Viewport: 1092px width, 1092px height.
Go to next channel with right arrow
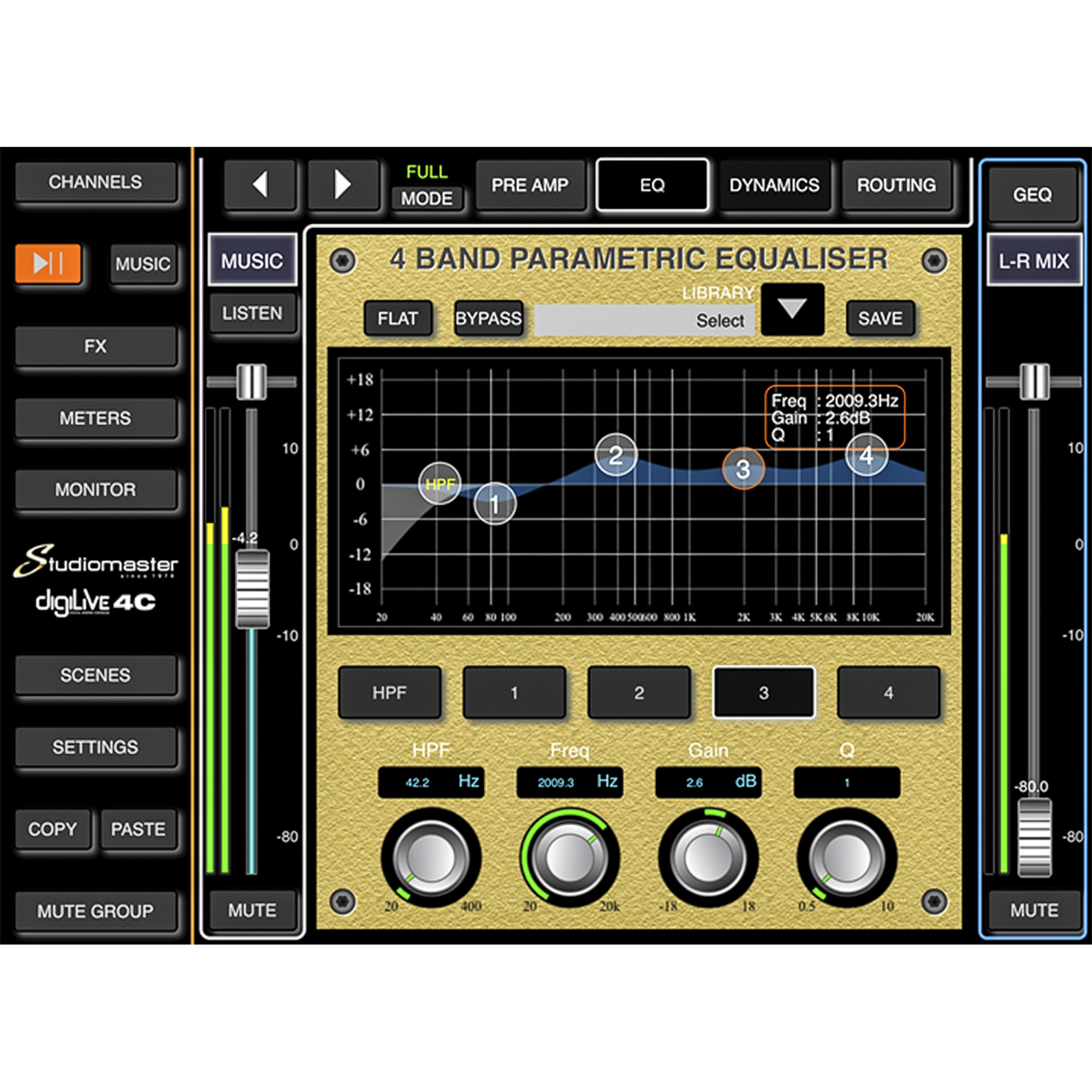pyautogui.click(x=342, y=185)
